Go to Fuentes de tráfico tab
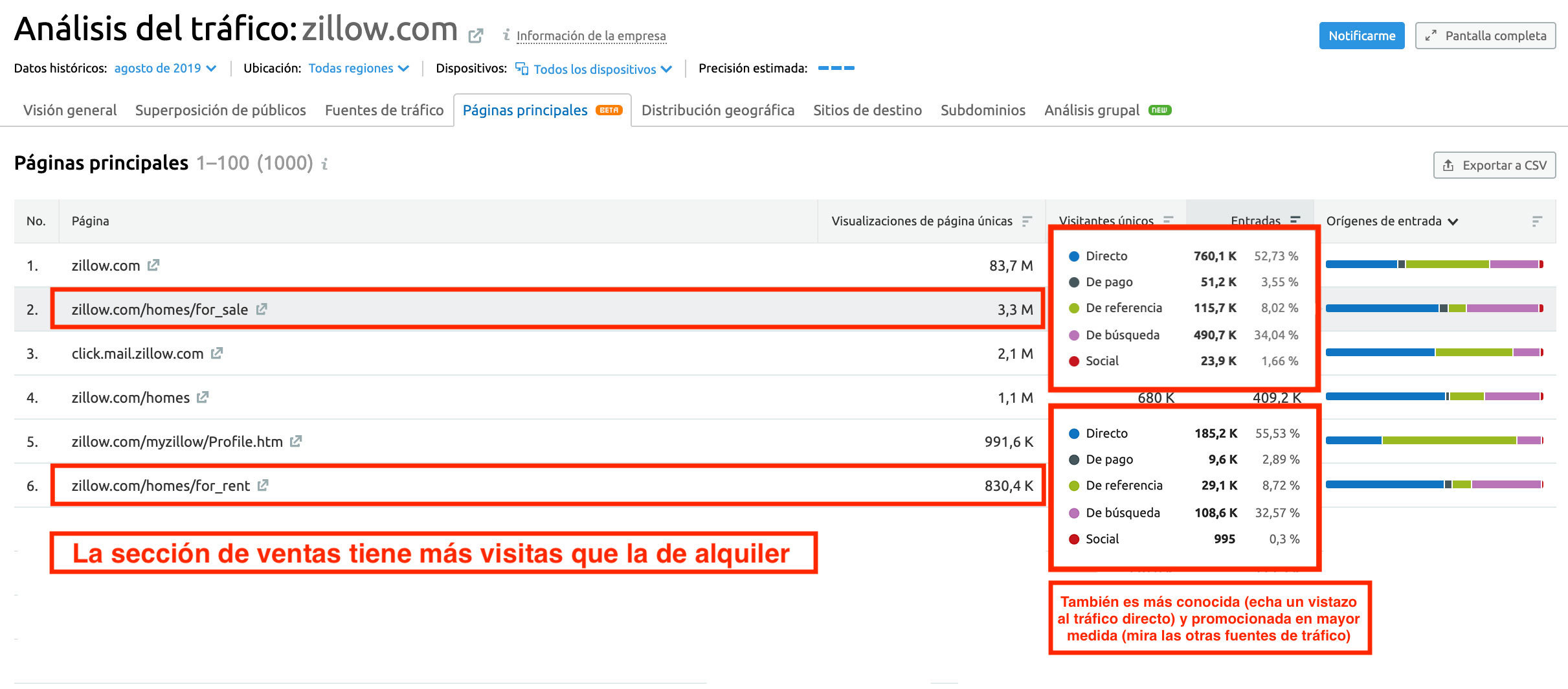1568x689 pixels. click(x=385, y=110)
